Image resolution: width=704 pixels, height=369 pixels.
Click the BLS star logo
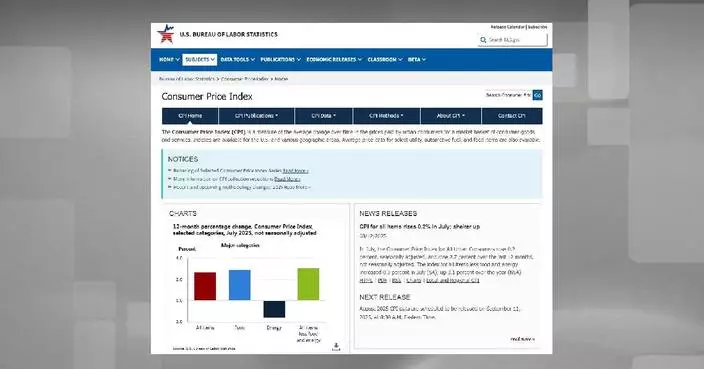(x=166, y=34)
